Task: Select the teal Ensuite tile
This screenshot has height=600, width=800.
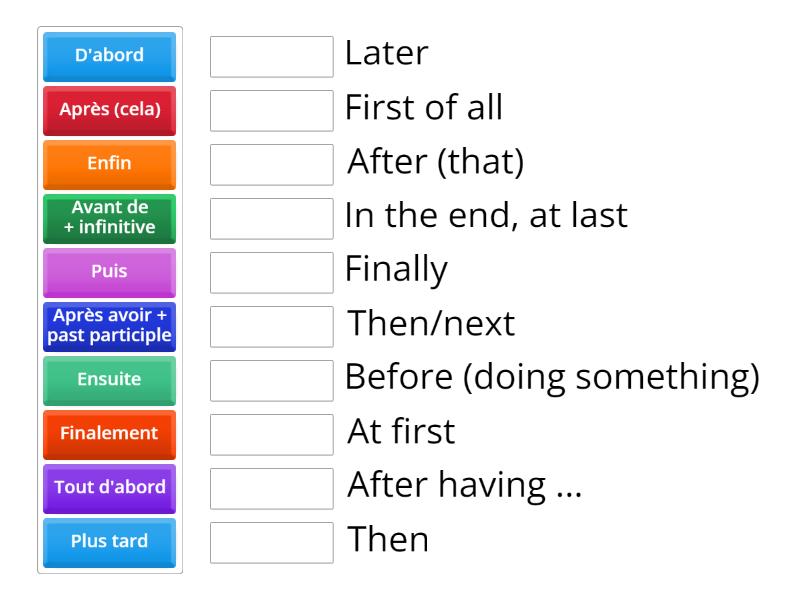Action: tap(109, 381)
